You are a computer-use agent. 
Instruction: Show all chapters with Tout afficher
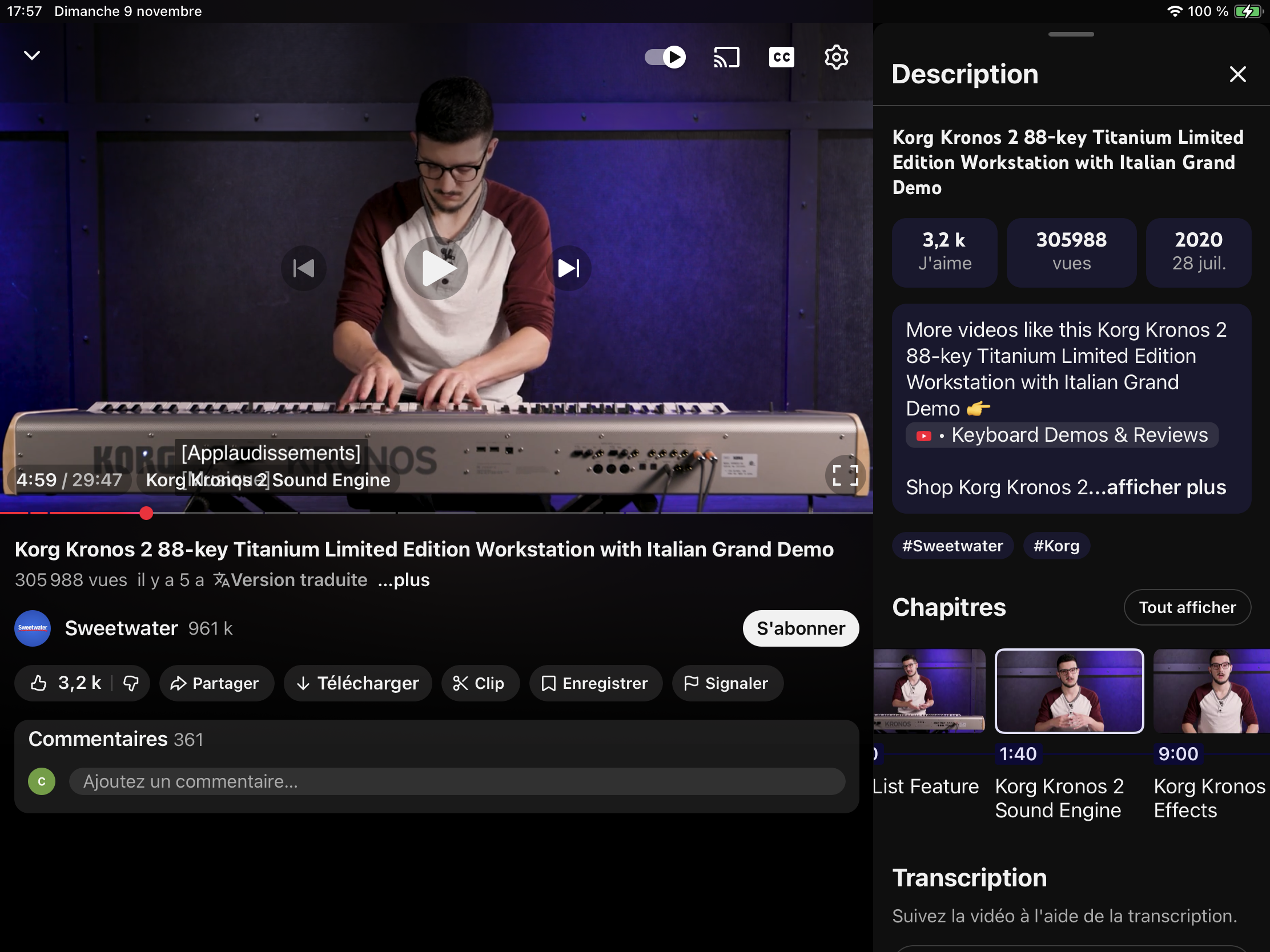pos(1187,607)
